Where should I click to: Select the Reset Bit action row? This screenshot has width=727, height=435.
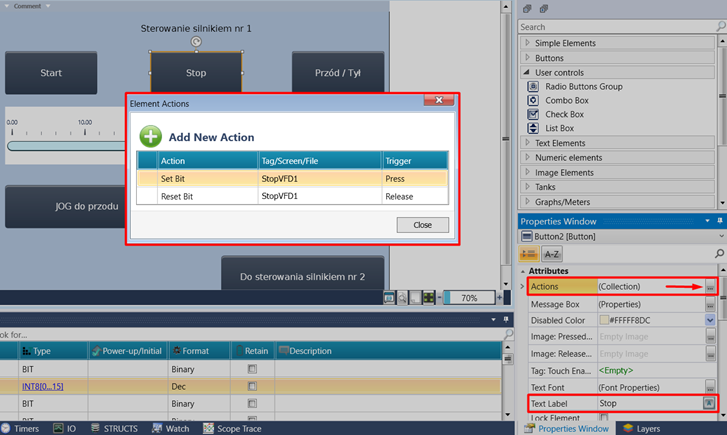click(x=177, y=197)
